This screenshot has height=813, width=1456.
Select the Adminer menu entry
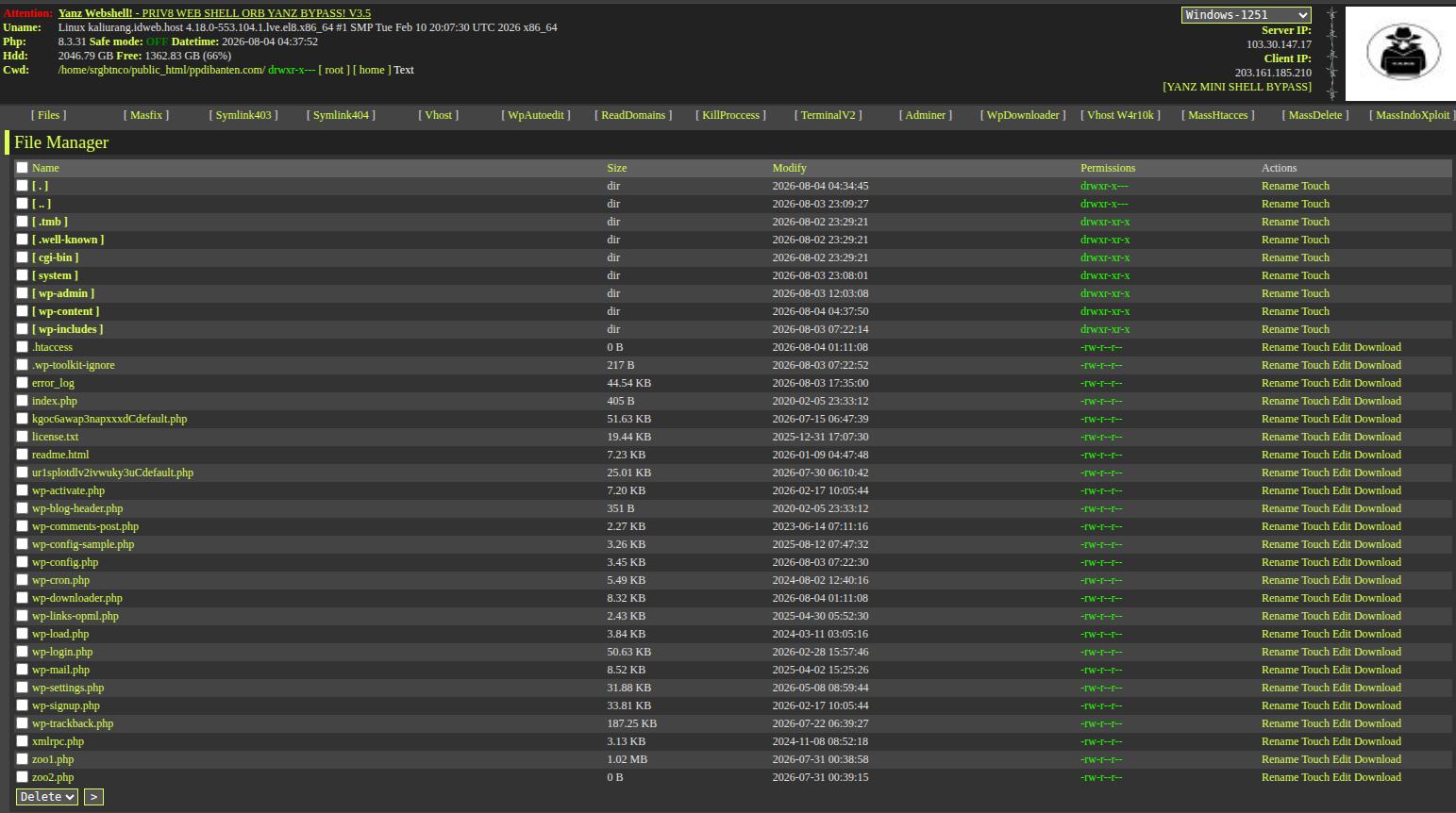tap(926, 115)
